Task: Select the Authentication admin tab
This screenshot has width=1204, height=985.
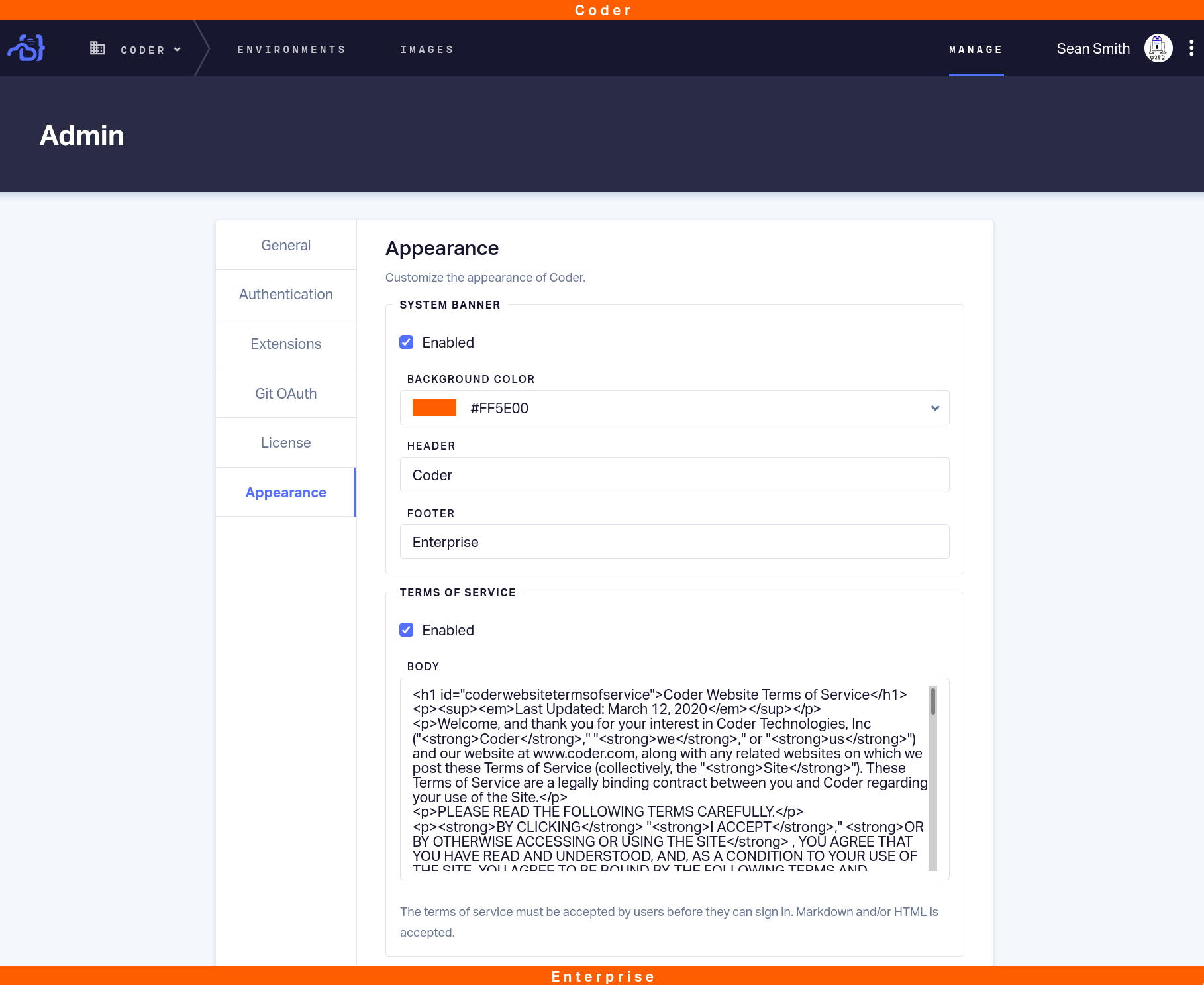Action: (x=286, y=294)
